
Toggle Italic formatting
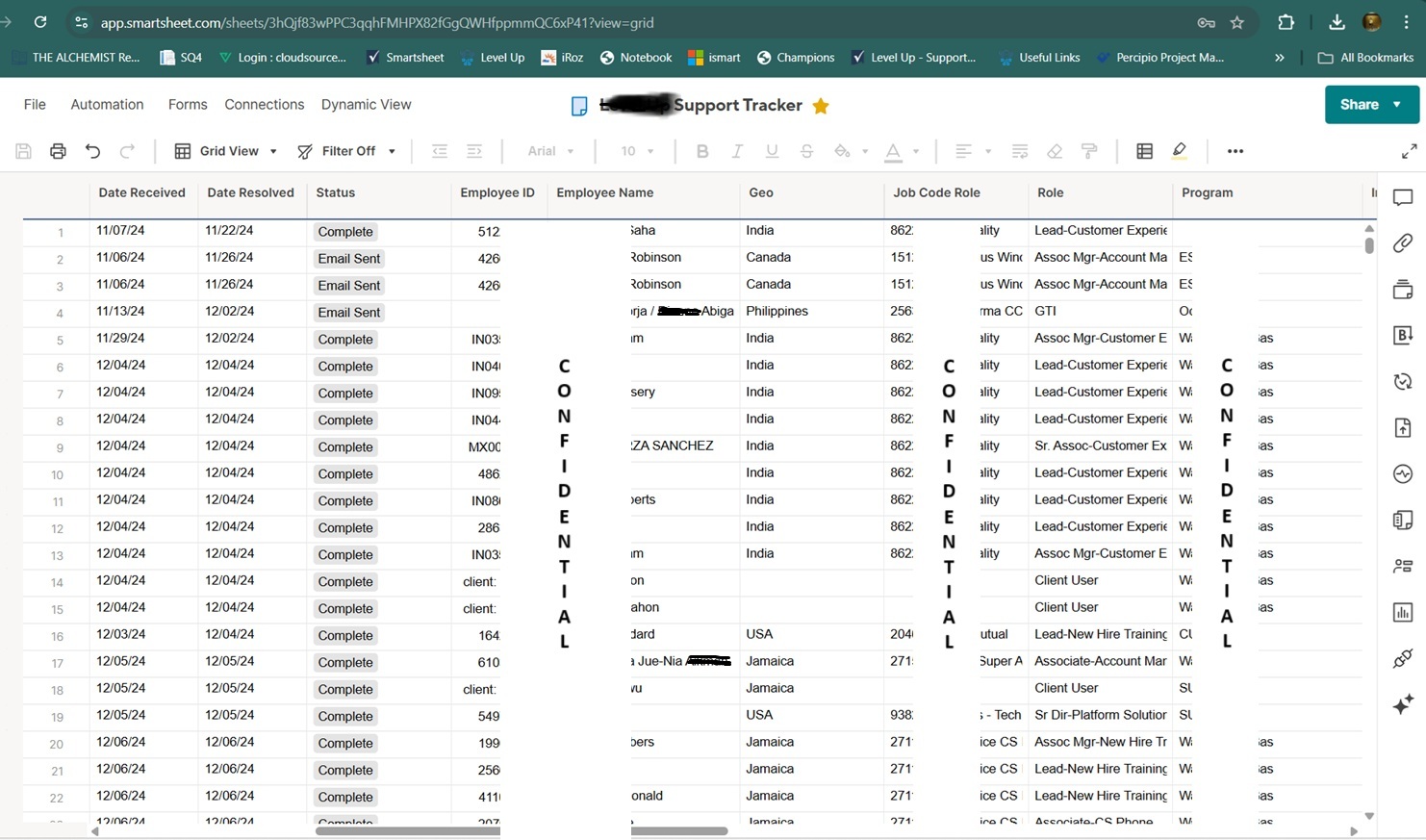click(x=736, y=151)
